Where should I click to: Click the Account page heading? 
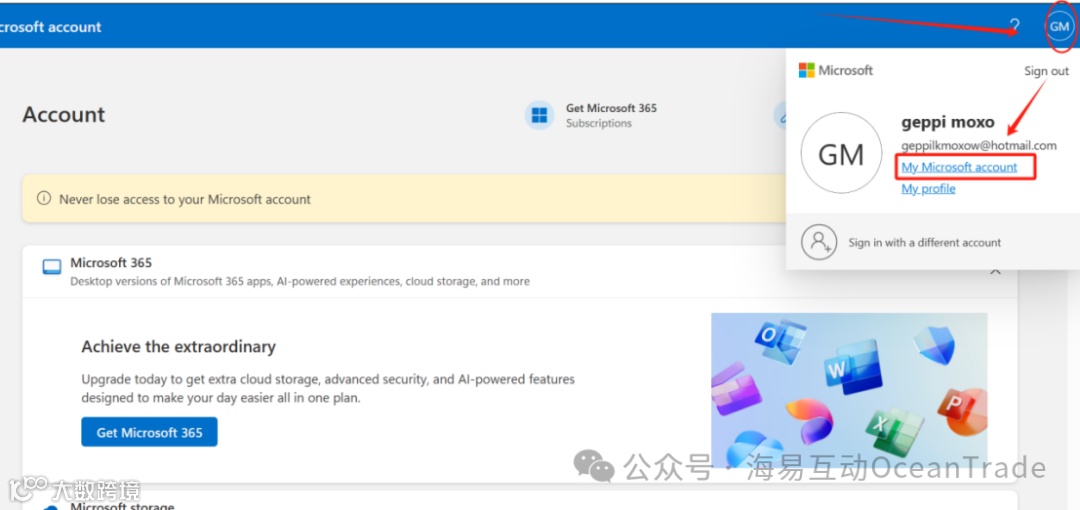coord(64,114)
